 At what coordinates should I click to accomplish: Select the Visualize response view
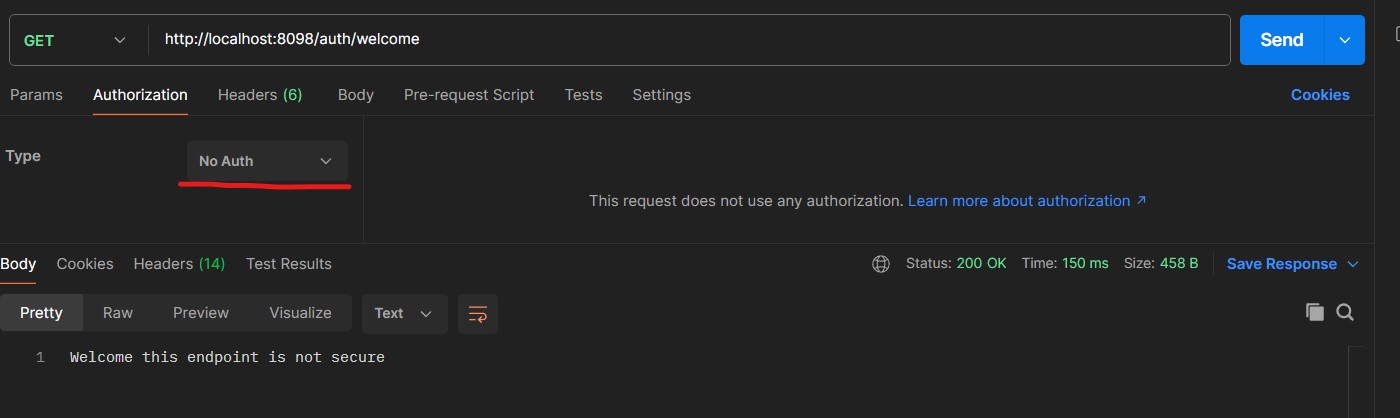(300, 313)
